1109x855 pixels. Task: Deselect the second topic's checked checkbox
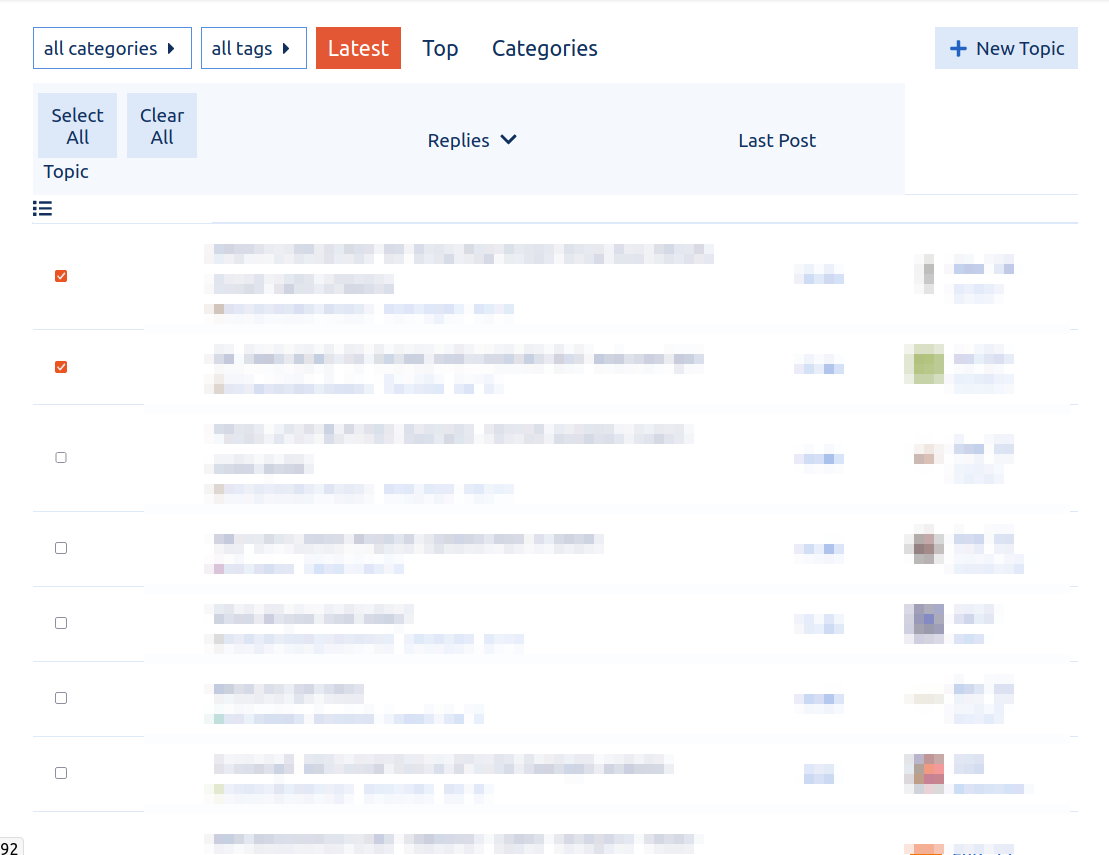(x=61, y=367)
